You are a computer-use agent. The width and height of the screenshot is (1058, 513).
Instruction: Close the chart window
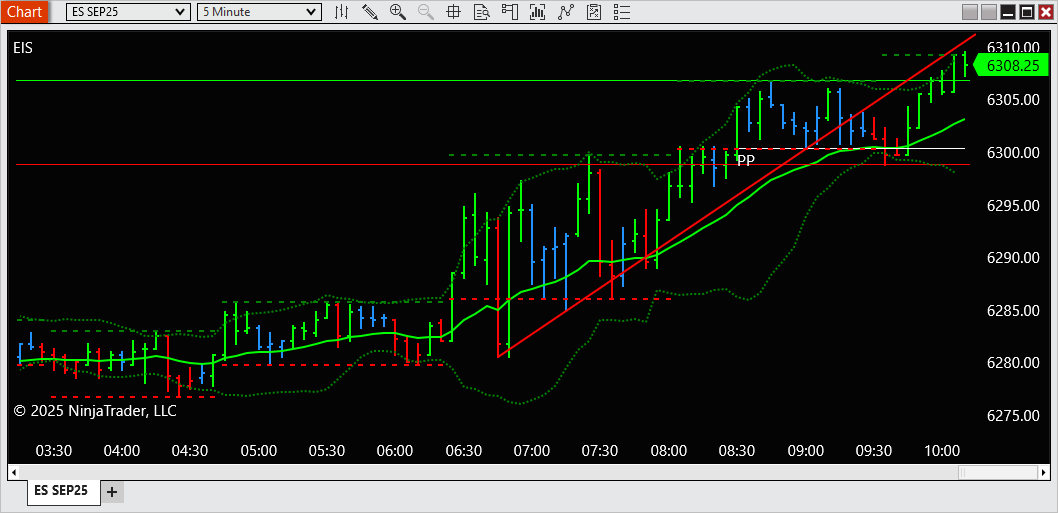tap(1046, 12)
